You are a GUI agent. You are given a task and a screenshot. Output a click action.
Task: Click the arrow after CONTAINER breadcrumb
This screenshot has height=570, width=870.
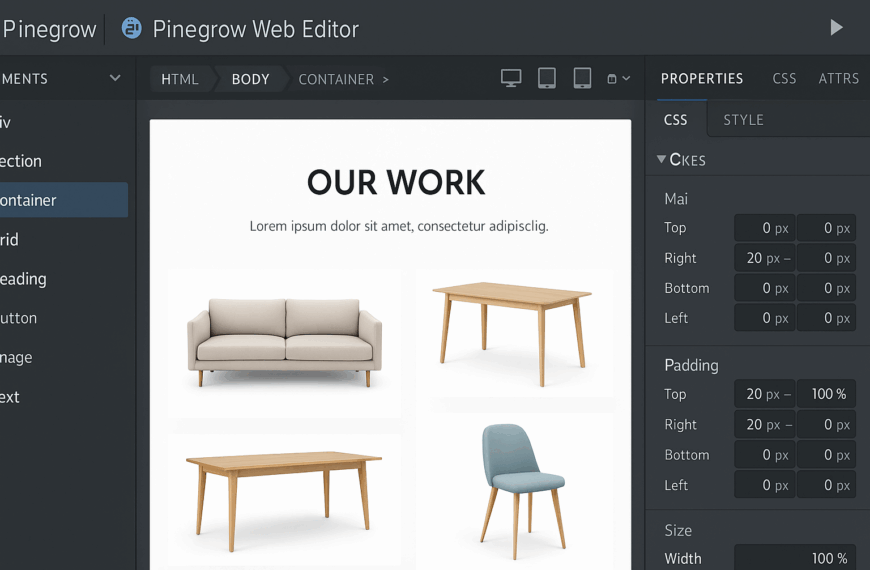point(385,79)
